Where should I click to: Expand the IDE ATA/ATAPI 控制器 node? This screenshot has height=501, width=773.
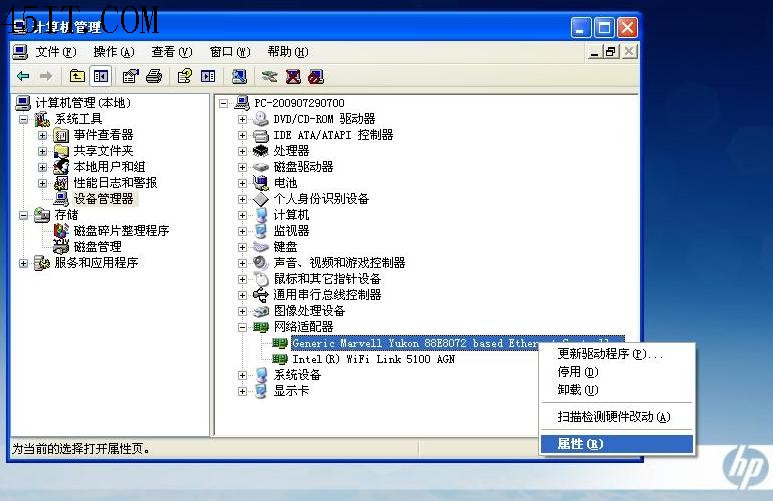(242, 135)
